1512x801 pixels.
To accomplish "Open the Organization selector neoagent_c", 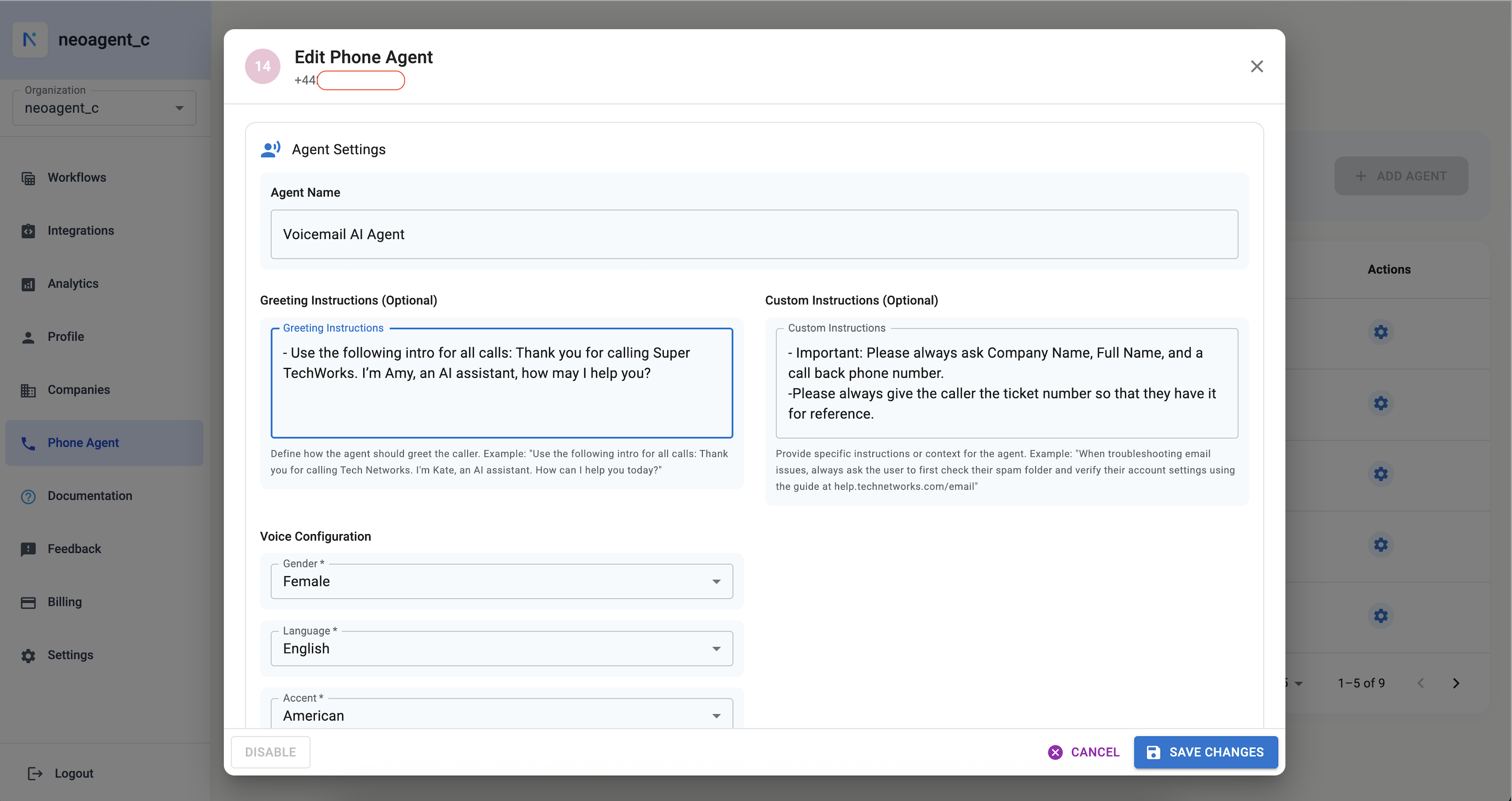I will 105,108.
